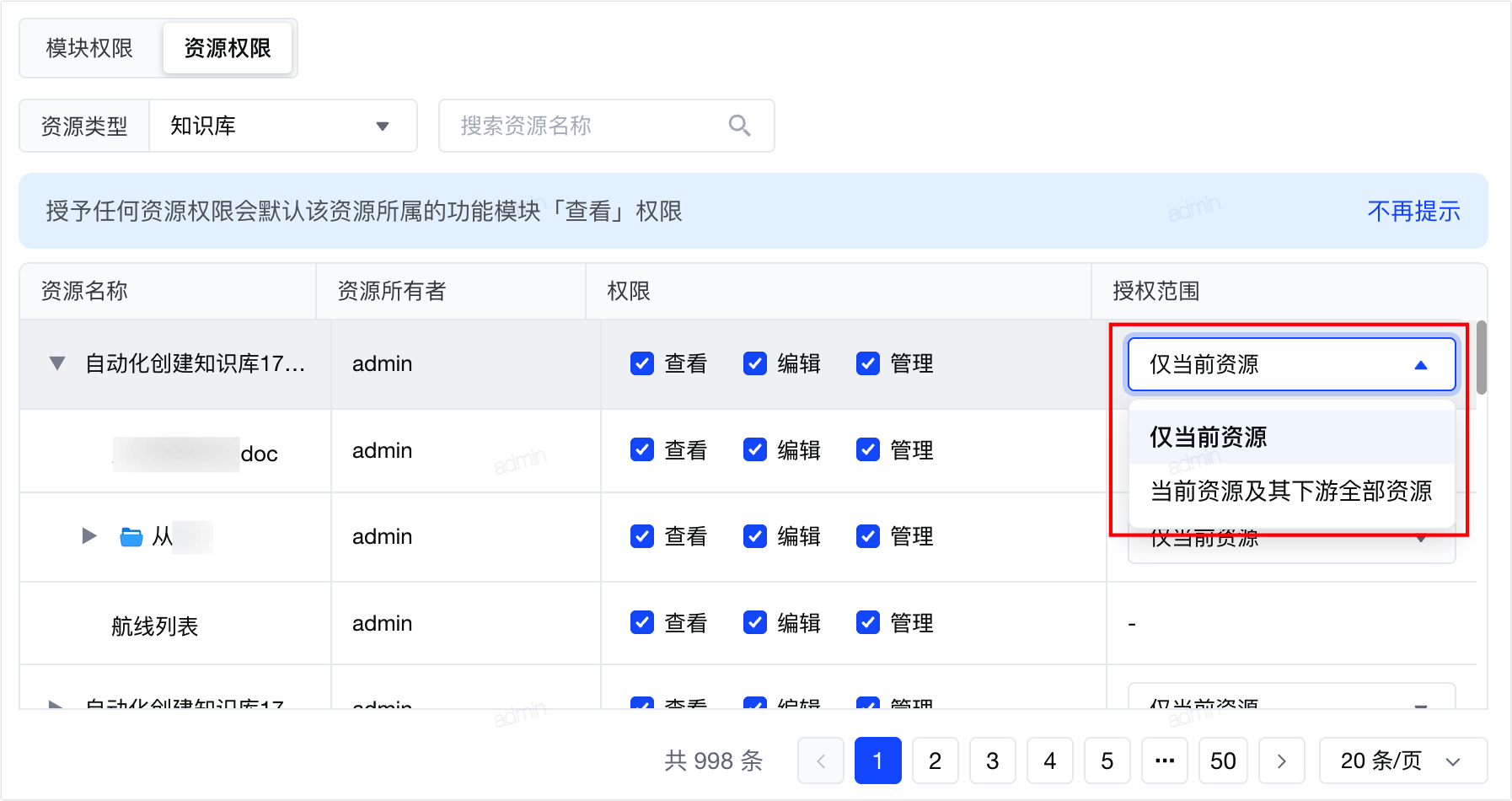Click the search magnifier icon
This screenshot has height=801, width=1512.
coord(739,126)
